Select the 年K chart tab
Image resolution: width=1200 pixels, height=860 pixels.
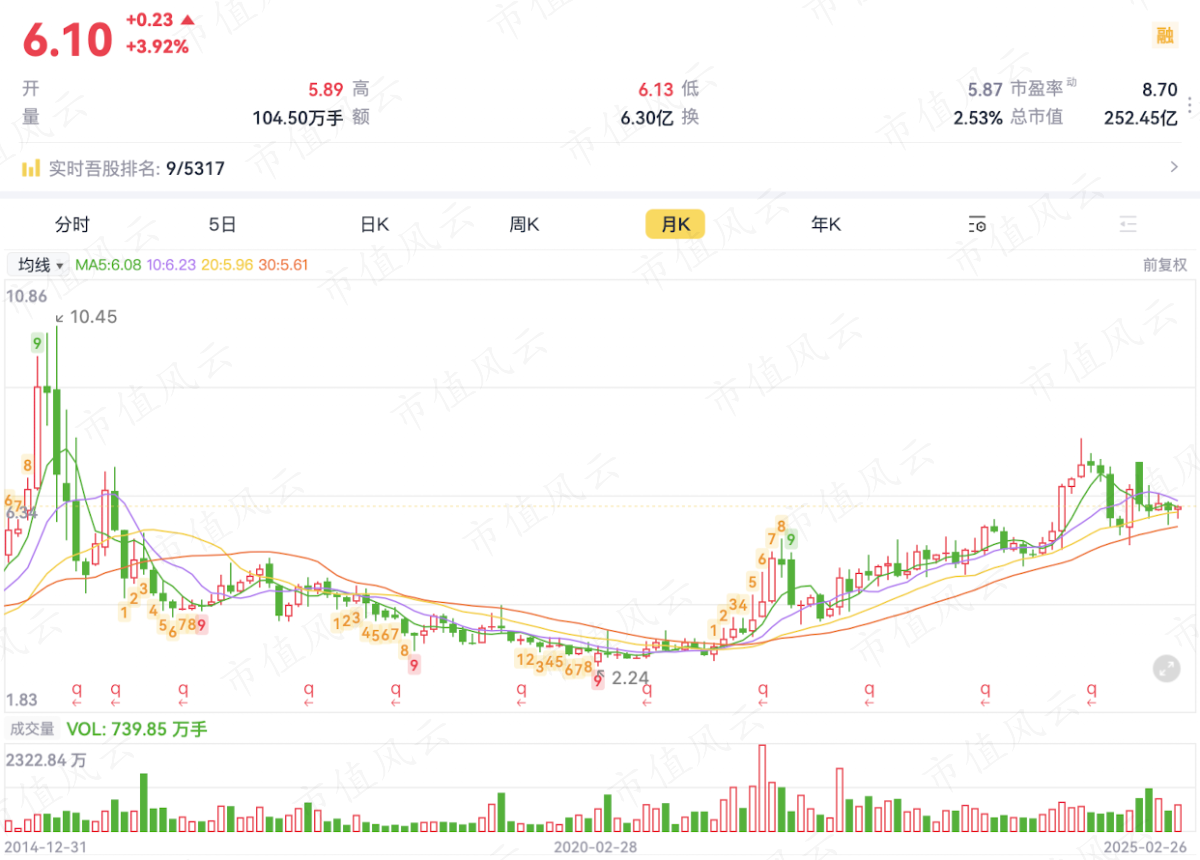[x=826, y=225]
